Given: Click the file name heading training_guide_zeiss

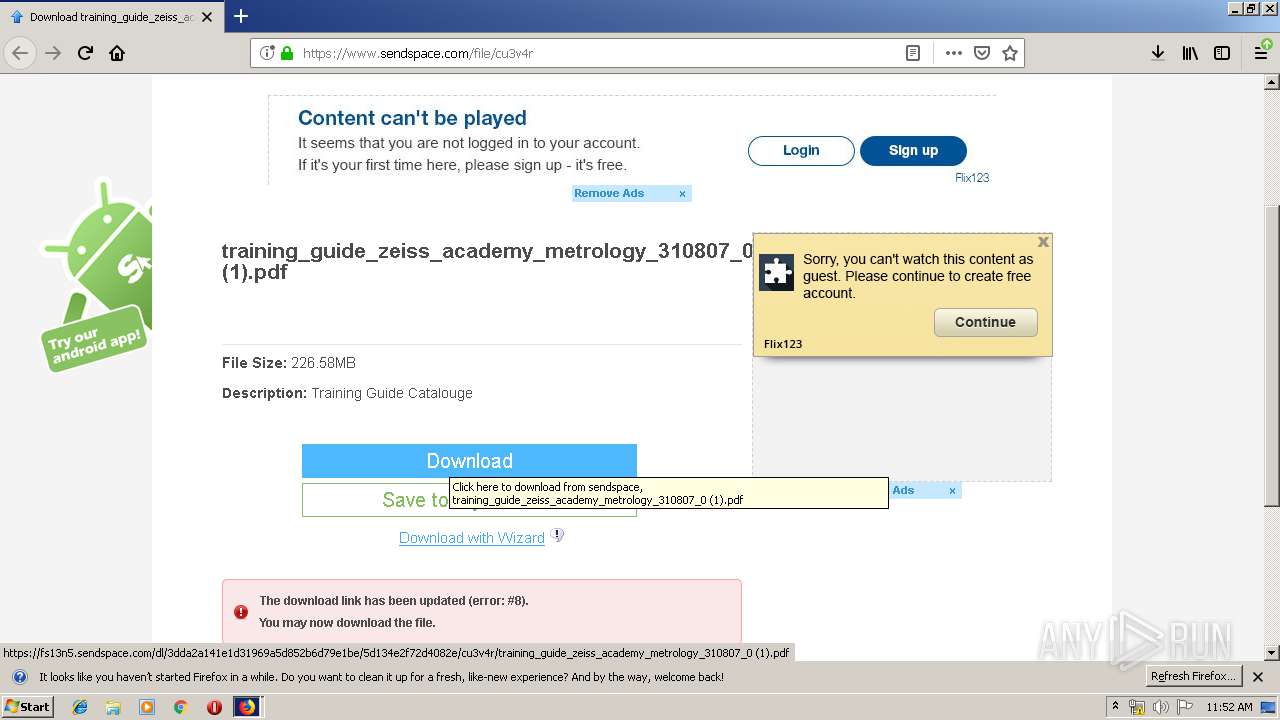Looking at the screenshot, I should (x=487, y=261).
